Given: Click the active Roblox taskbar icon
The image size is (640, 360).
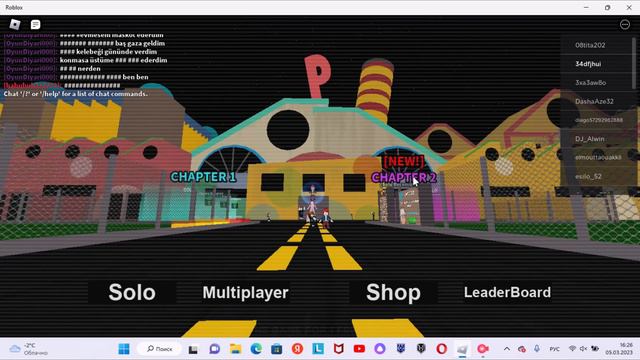Looking at the screenshot, I should pos(462,349).
